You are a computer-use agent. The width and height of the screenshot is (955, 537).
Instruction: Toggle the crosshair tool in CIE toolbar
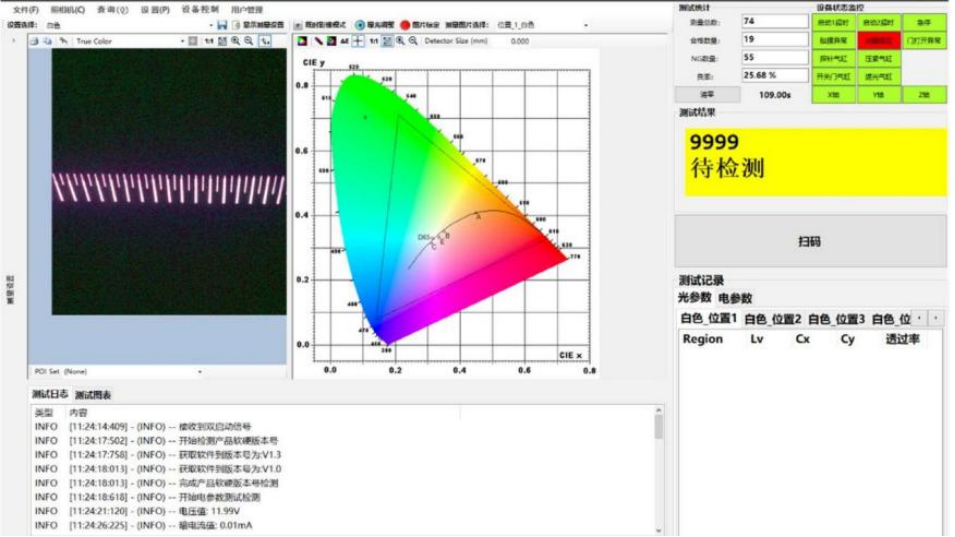358,41
